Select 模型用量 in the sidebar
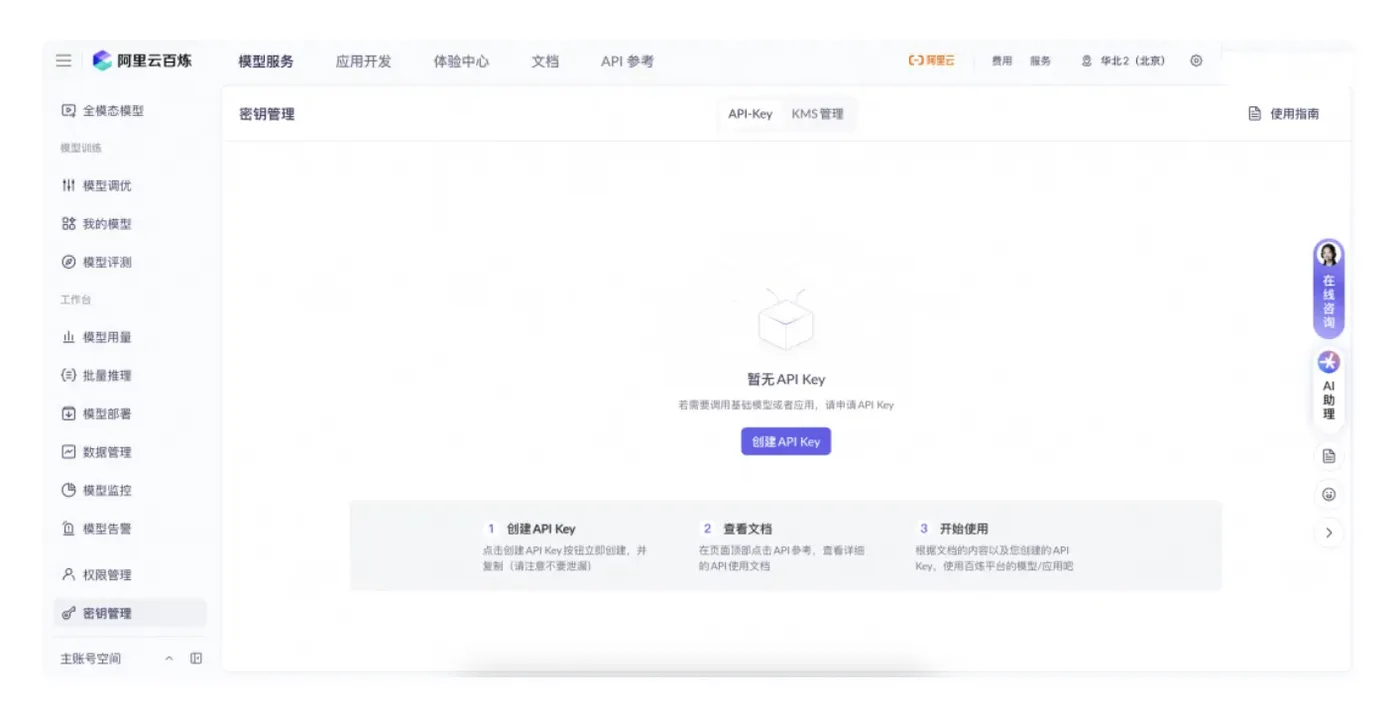 130,338
